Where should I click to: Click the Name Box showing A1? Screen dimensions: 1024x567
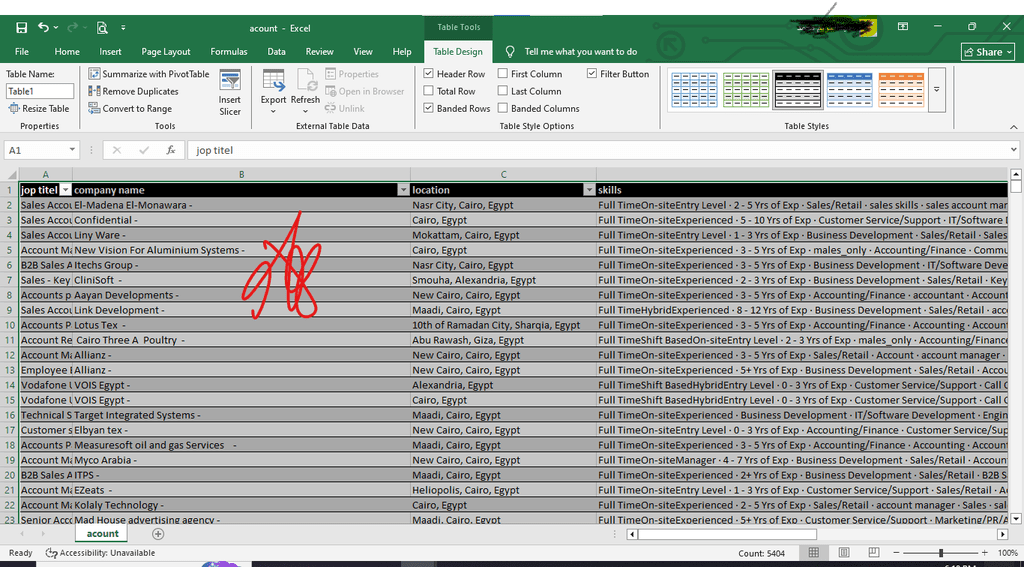[x=36, y=150]
